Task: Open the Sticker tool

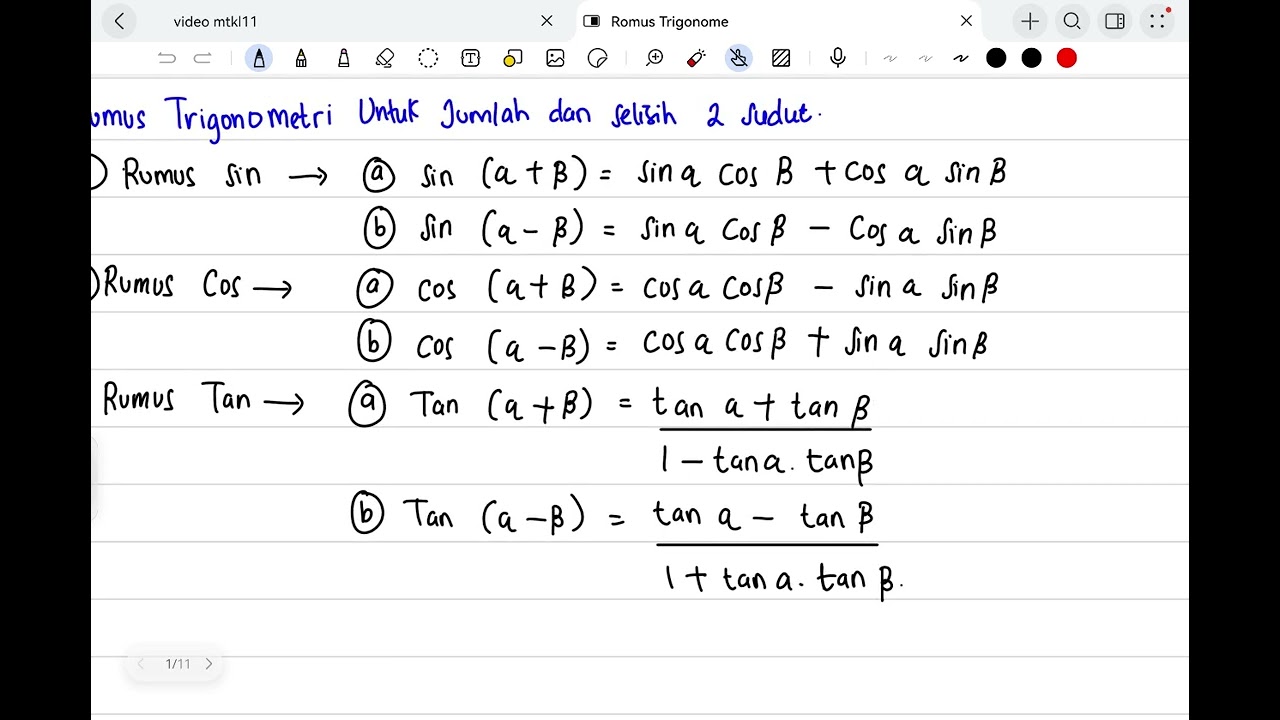Action: click(598, 59)
